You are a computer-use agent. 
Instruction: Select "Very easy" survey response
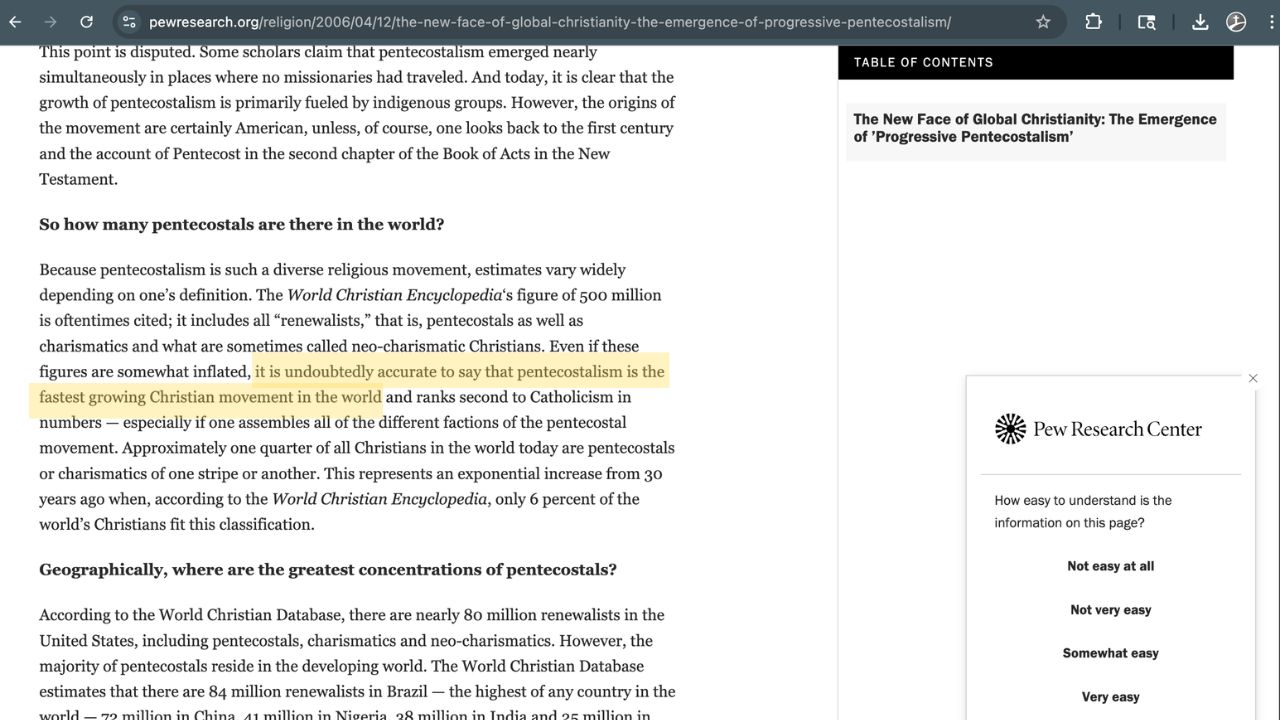(1110, 697)
